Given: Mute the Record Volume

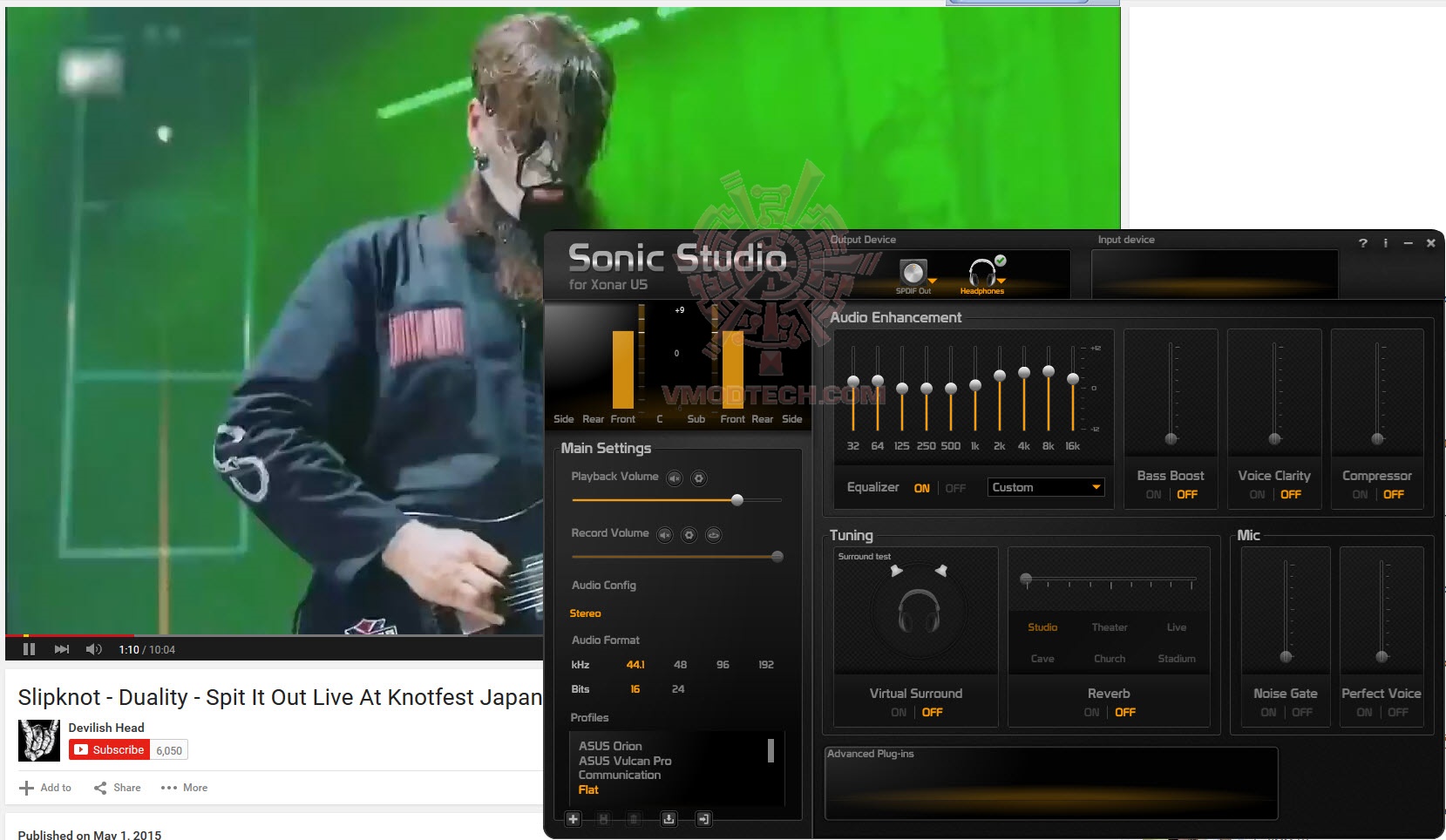Looking at the screenshot, I should pyautogui.click(x=665, y=534).
